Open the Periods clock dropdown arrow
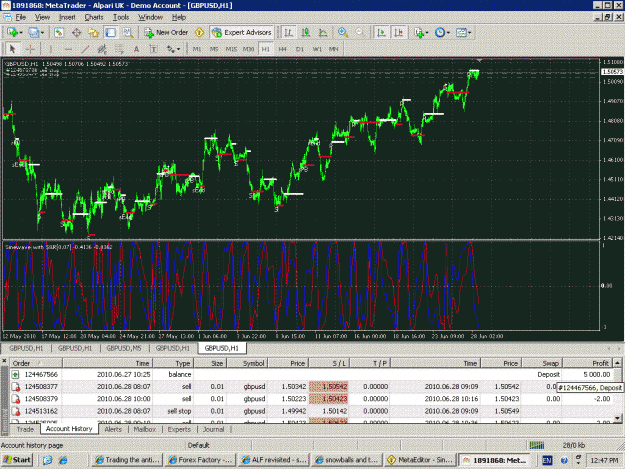 pos(448,33)
